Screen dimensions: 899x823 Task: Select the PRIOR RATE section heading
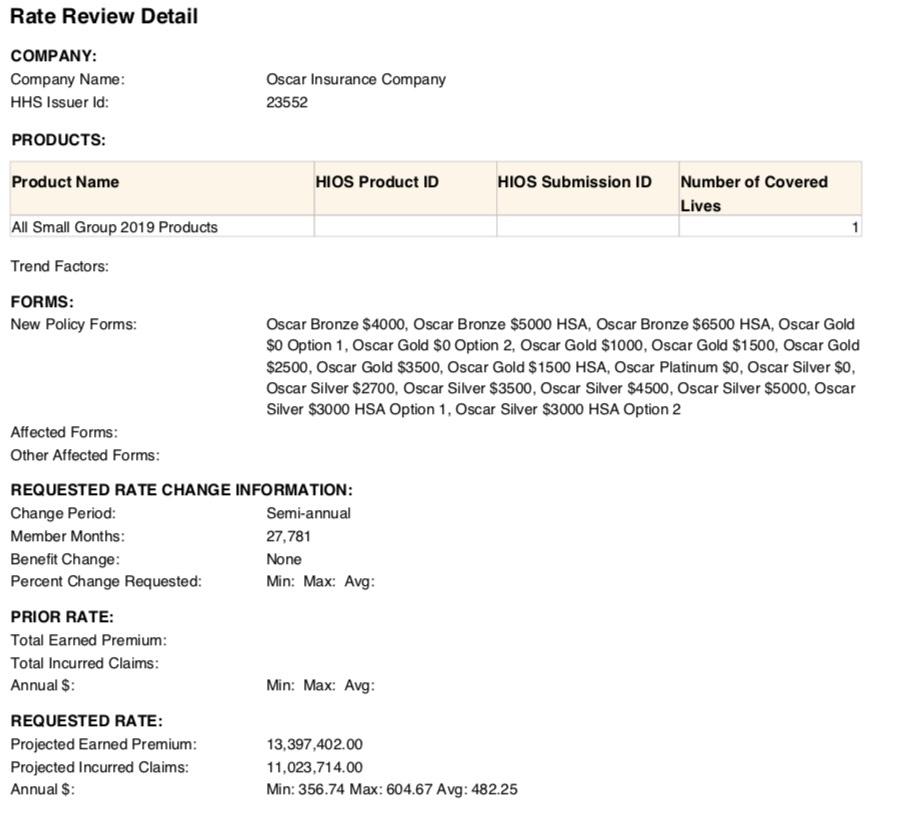[62, 617]
